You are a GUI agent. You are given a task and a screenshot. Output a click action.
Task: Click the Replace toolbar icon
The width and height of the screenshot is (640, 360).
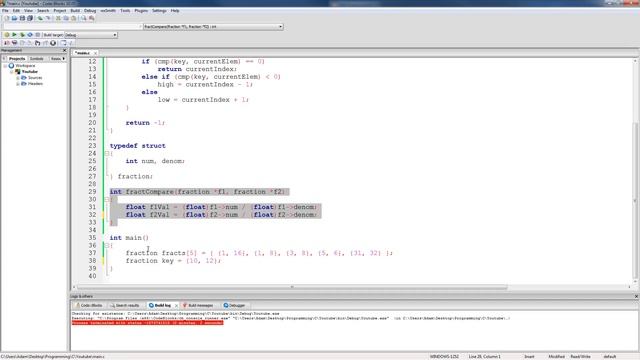[x=91, y=18]
